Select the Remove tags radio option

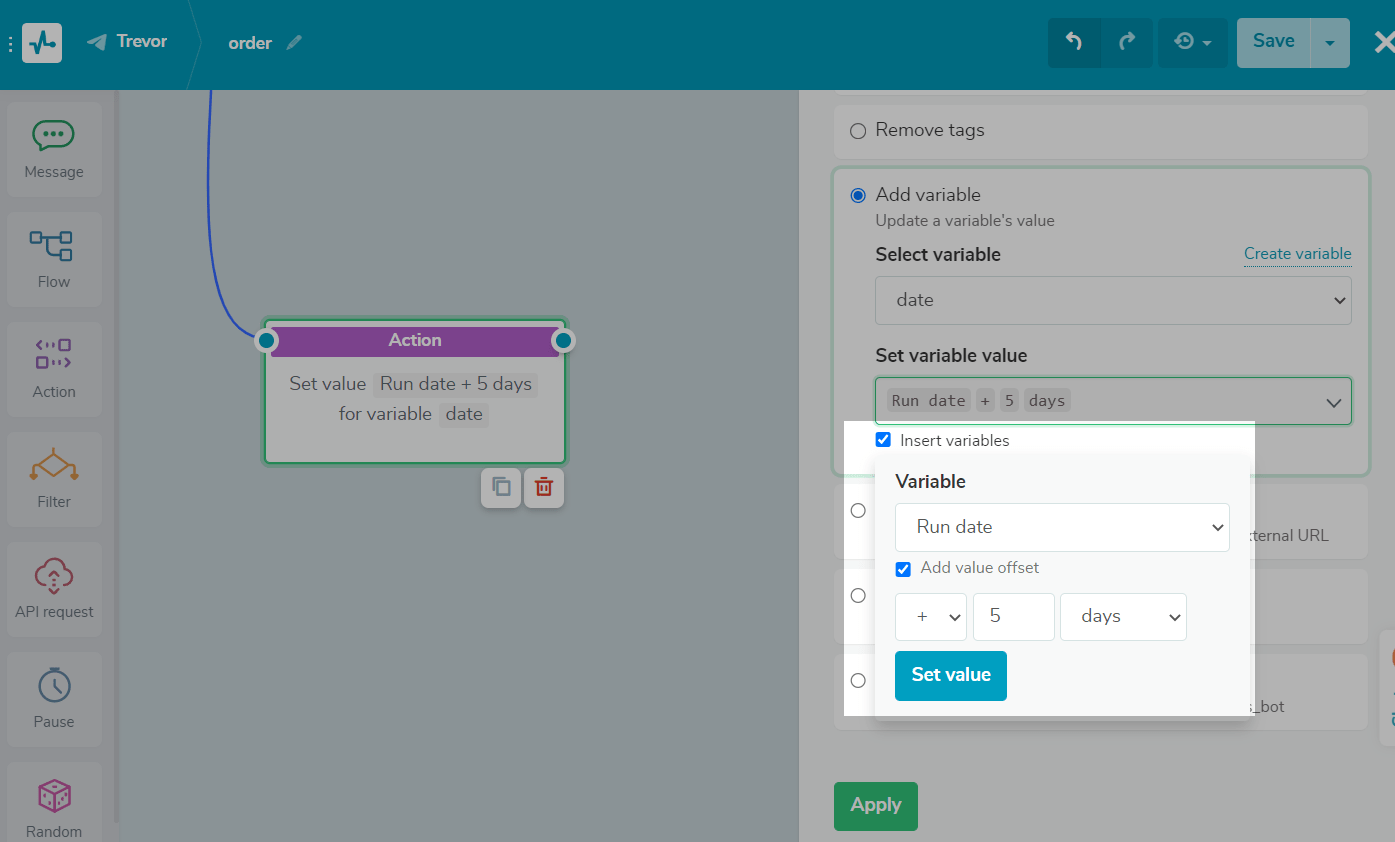click(858, 131)
